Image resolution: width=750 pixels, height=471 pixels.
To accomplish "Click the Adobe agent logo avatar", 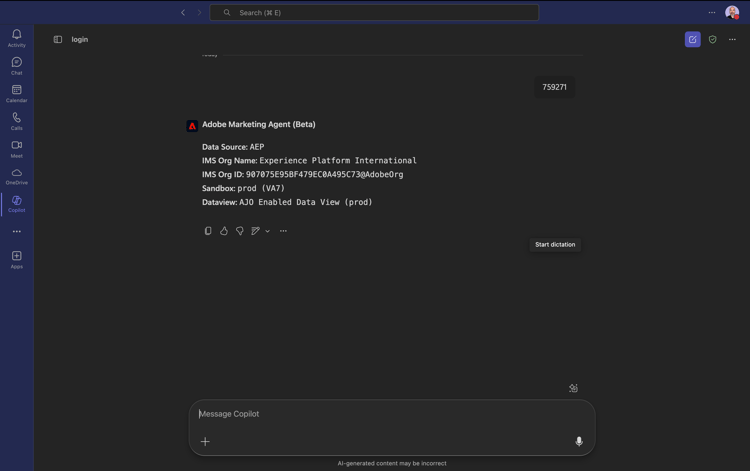I will tap(192, 126).
